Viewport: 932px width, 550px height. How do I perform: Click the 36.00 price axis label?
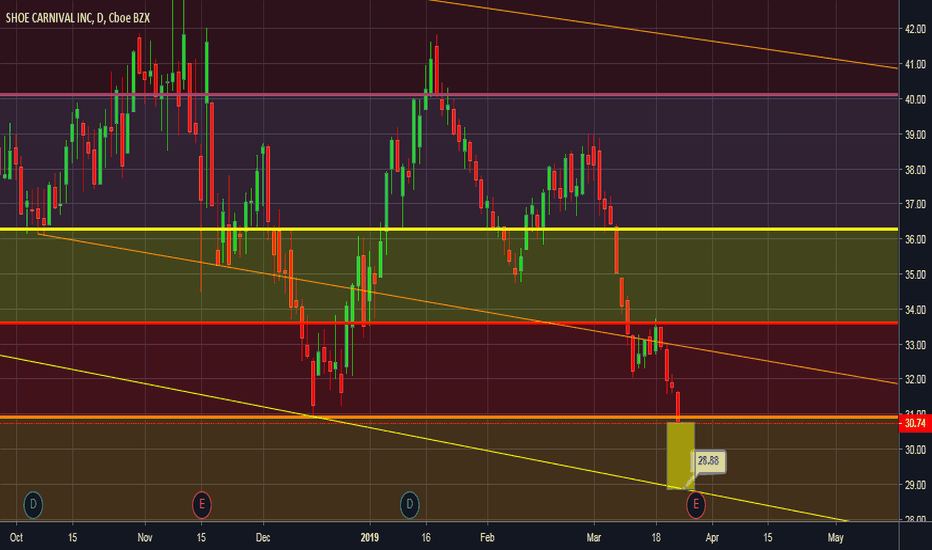[915, 239]
